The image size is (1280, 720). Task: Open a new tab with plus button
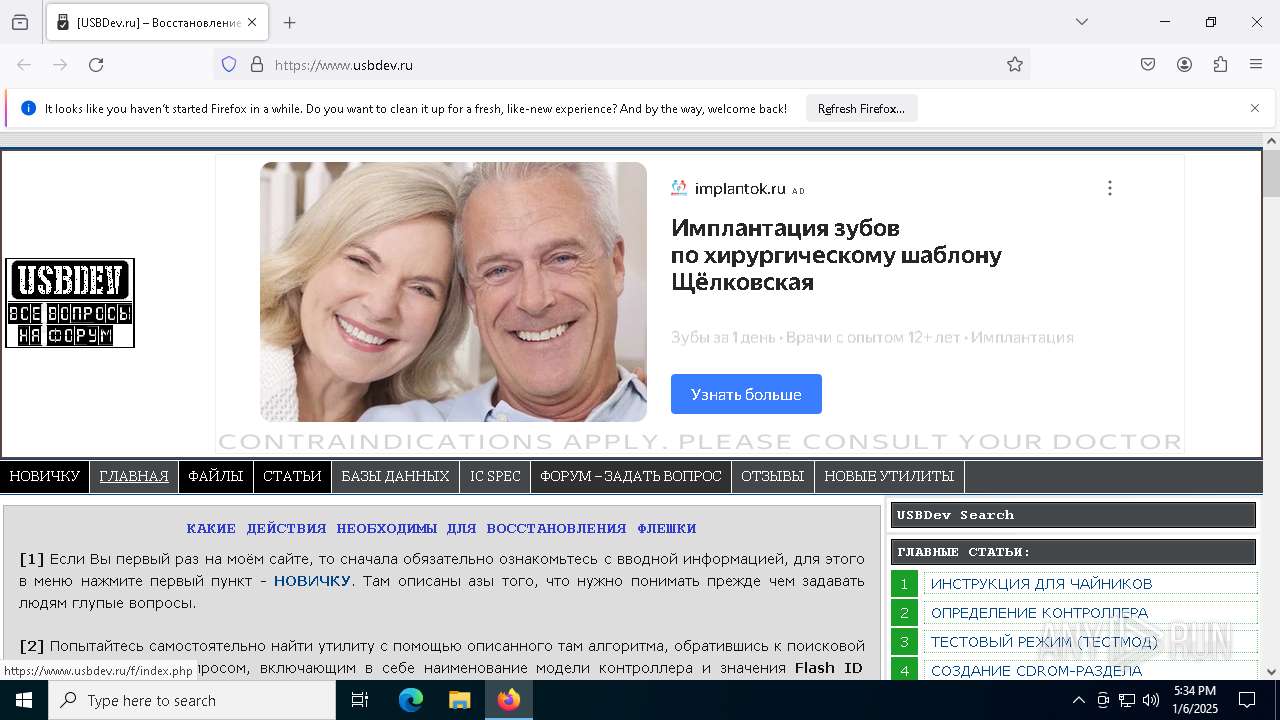click(290, 22)
